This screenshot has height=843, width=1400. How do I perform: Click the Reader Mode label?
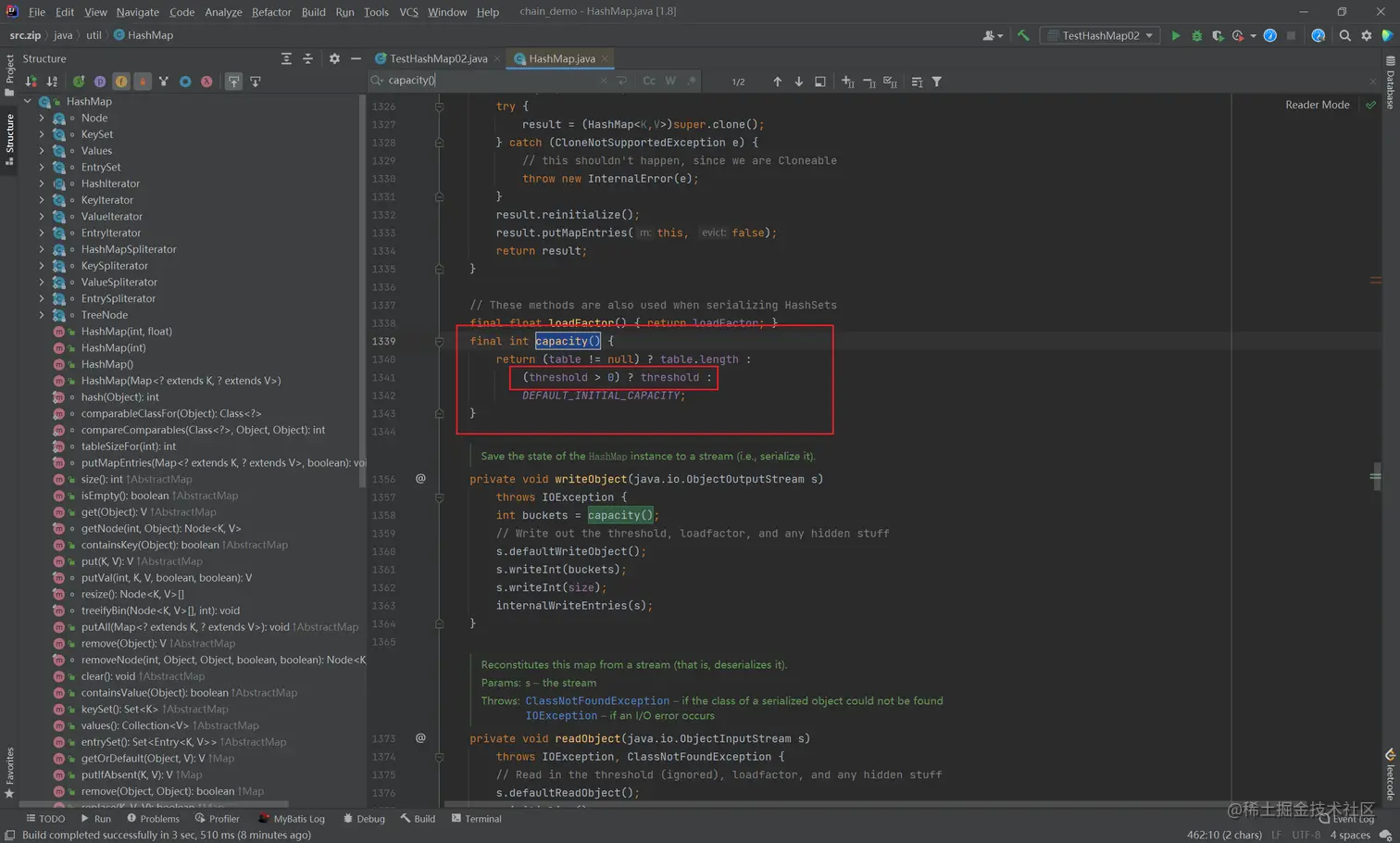click(x=1317, y=105)
